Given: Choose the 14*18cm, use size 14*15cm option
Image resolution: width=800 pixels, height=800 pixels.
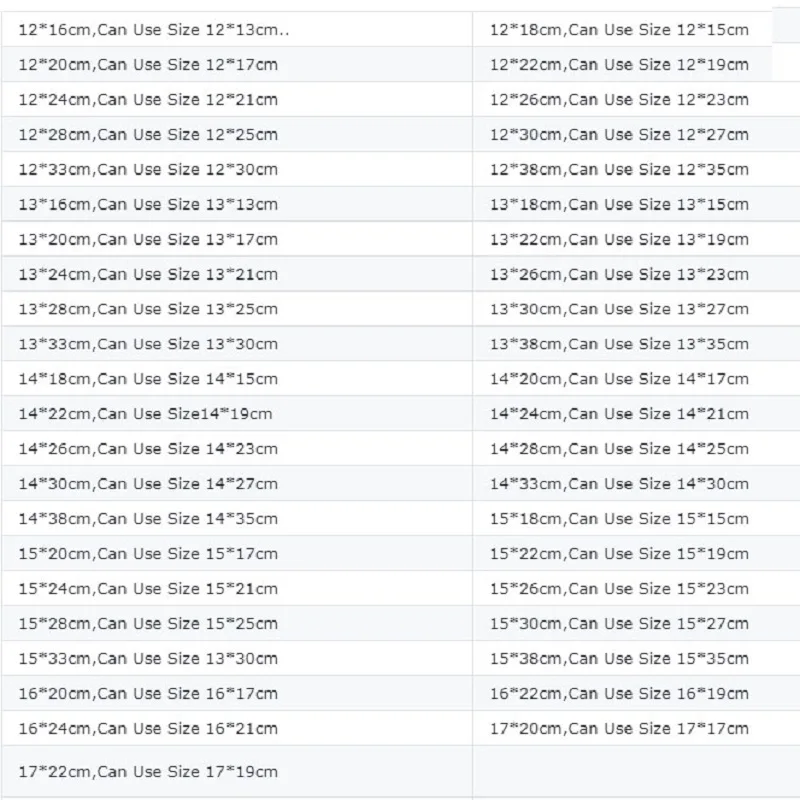Looking at the screenshot, I should 148,379.
